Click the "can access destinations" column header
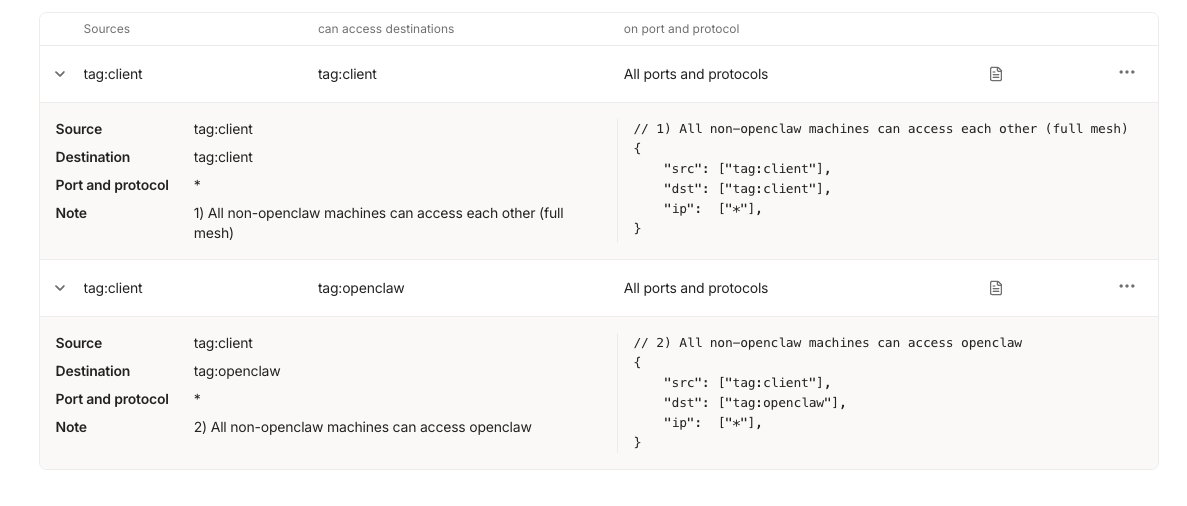The height and width of the screenshot is (506, 1187). (385, 29)
